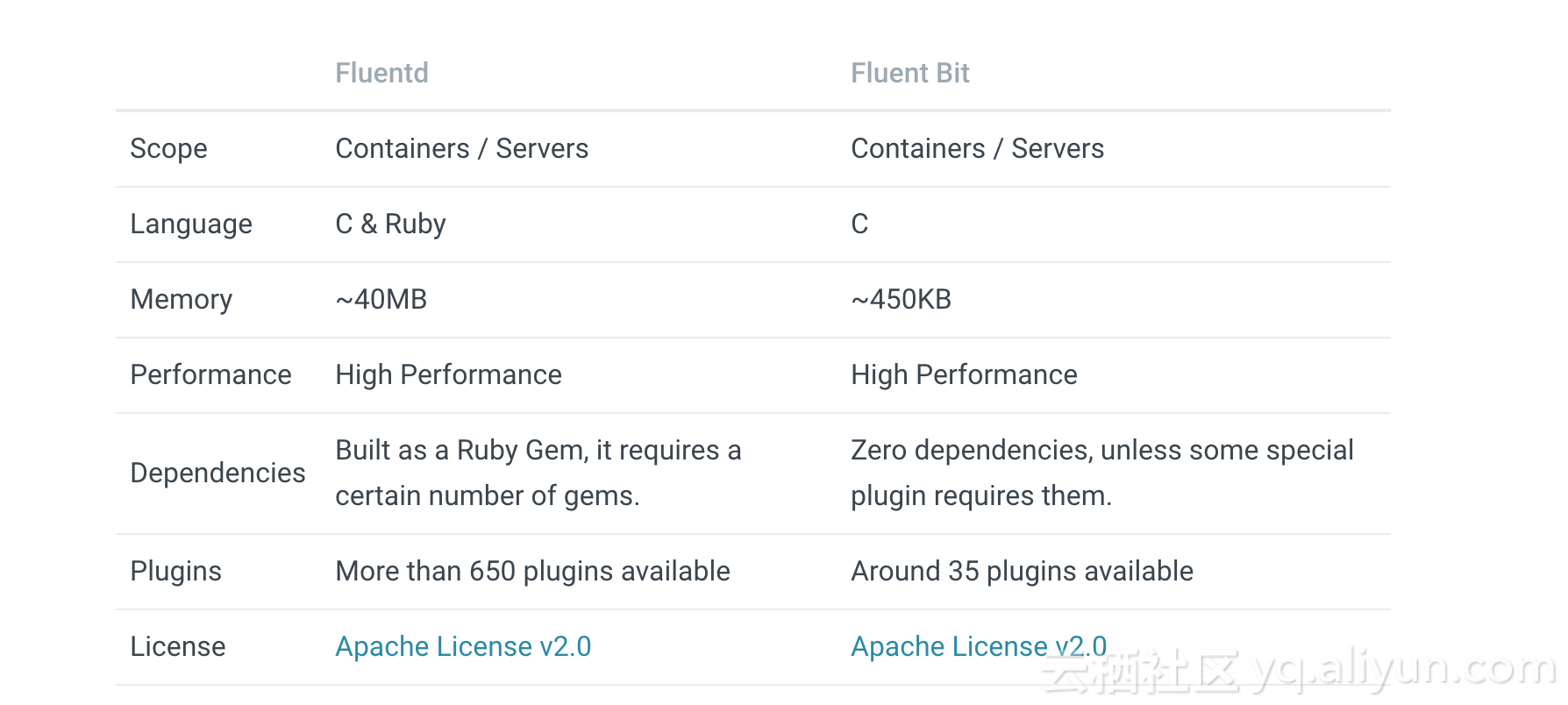Select the Plugins row label

pos(175,571)
